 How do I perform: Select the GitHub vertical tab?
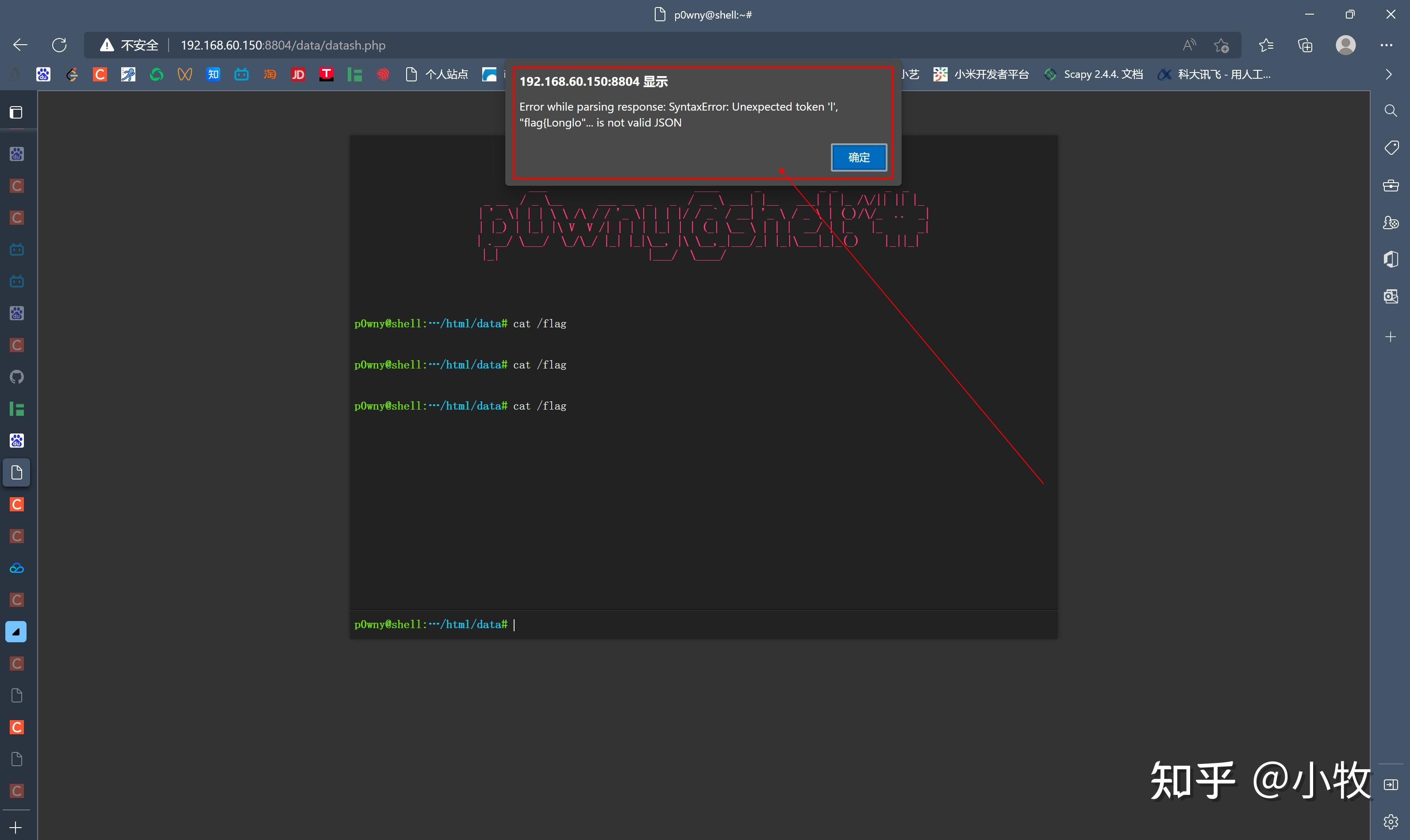click(16, 377)
